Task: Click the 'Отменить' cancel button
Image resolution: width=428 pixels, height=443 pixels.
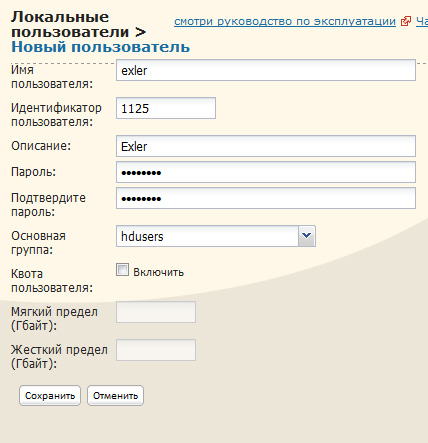Action: point(115,396)
